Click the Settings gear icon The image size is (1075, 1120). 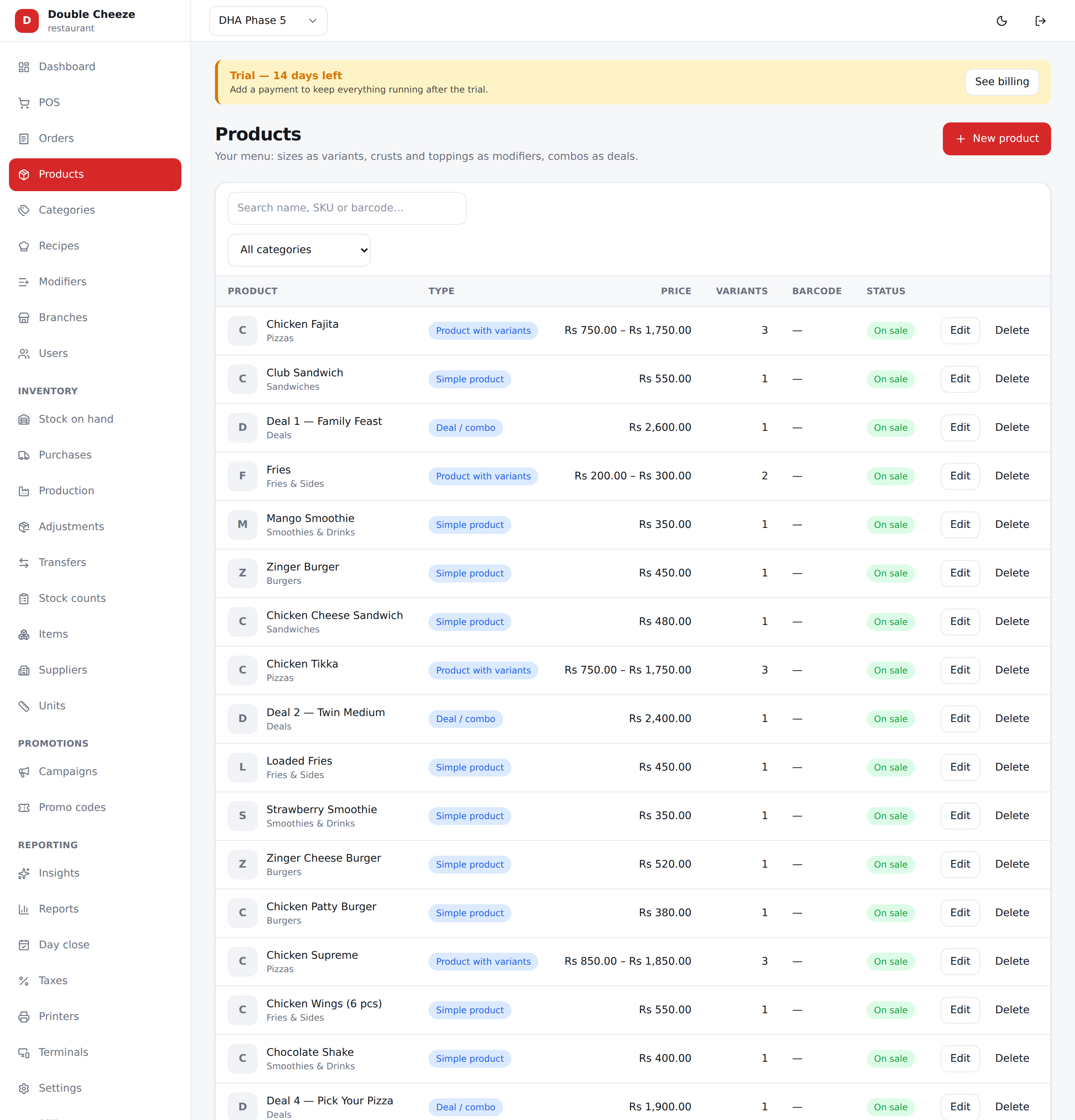(24, 1089)
